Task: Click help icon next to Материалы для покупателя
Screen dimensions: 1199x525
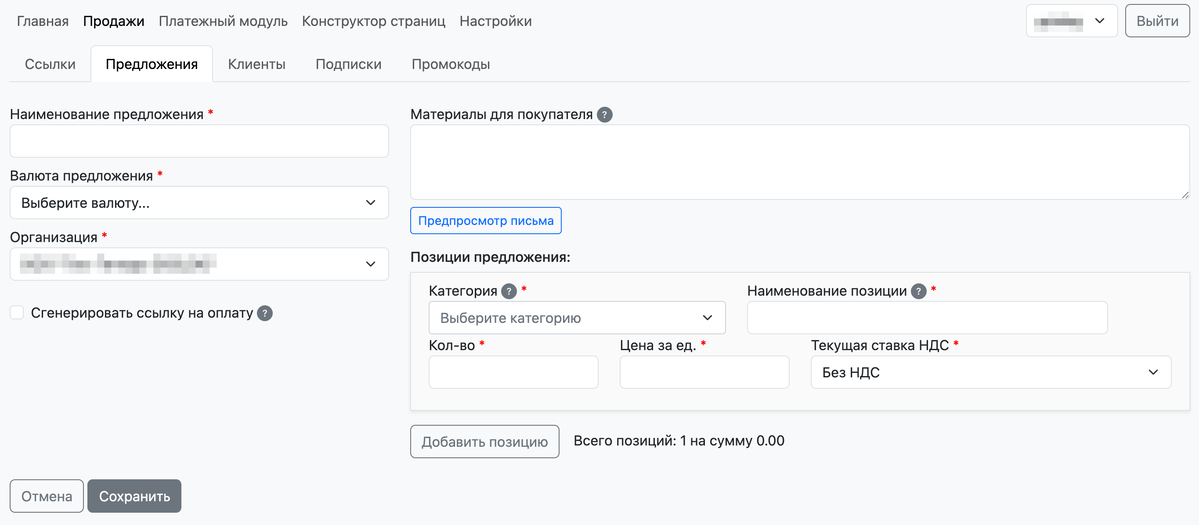Action: tap(605, 115)
